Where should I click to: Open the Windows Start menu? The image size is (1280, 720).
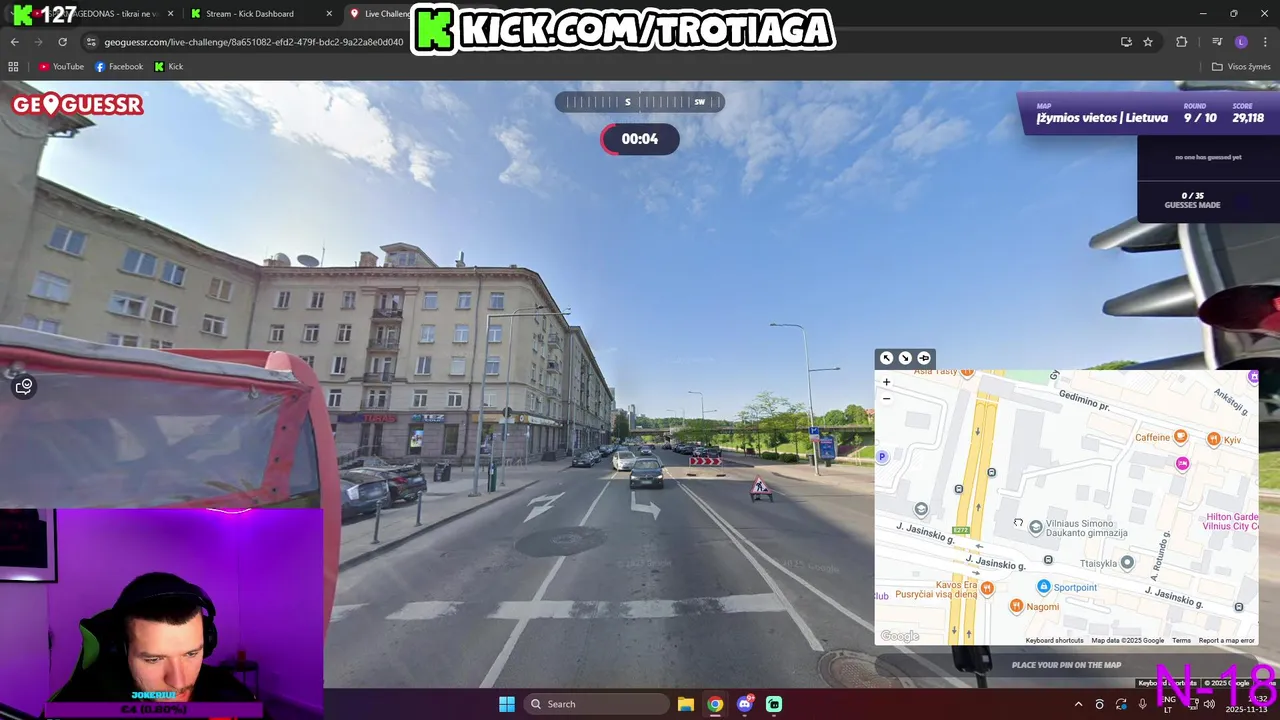pyautogui.click(x=507, y=704)
